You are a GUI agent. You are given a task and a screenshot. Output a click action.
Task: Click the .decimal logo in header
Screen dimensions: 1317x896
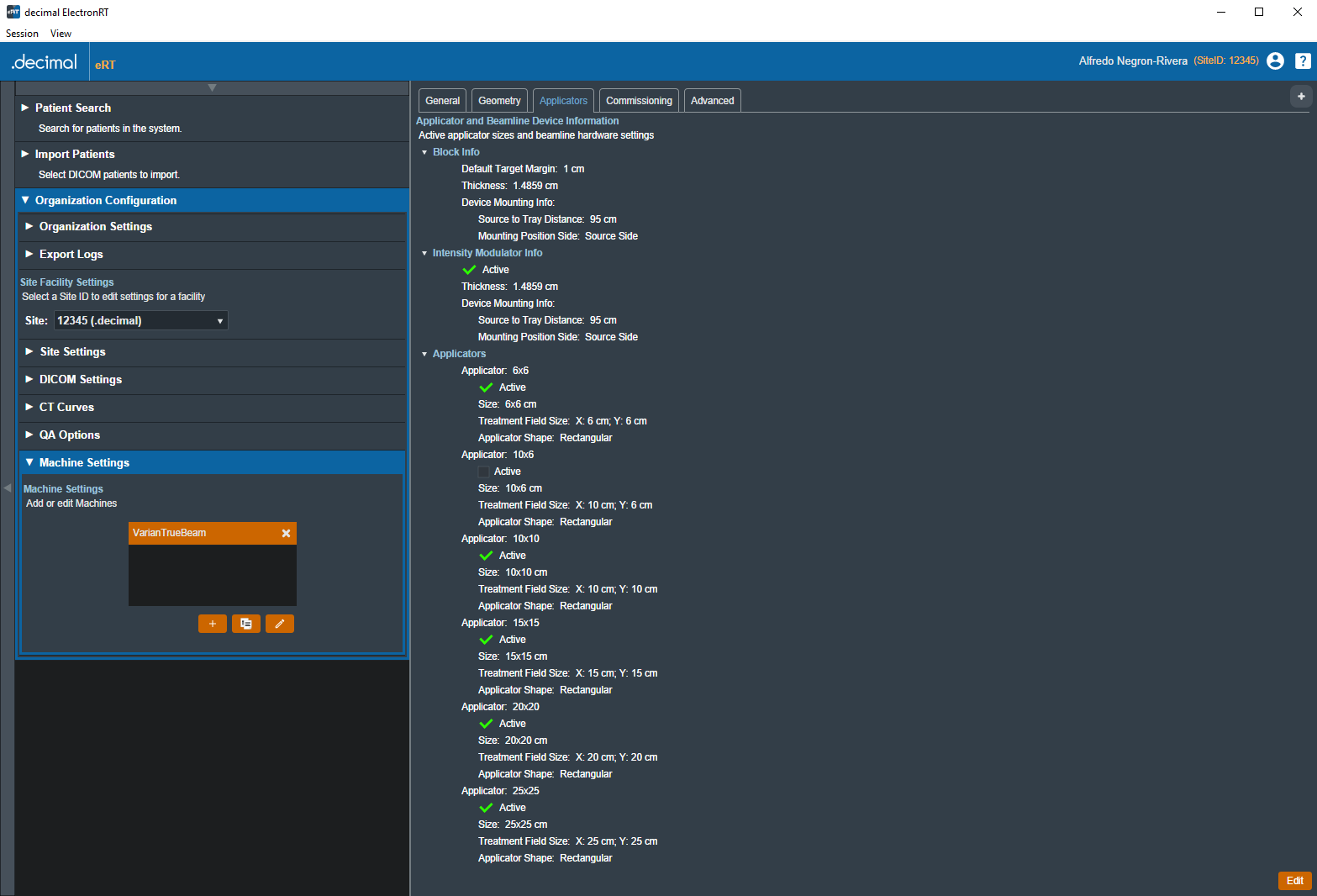(x=45, y=62)
